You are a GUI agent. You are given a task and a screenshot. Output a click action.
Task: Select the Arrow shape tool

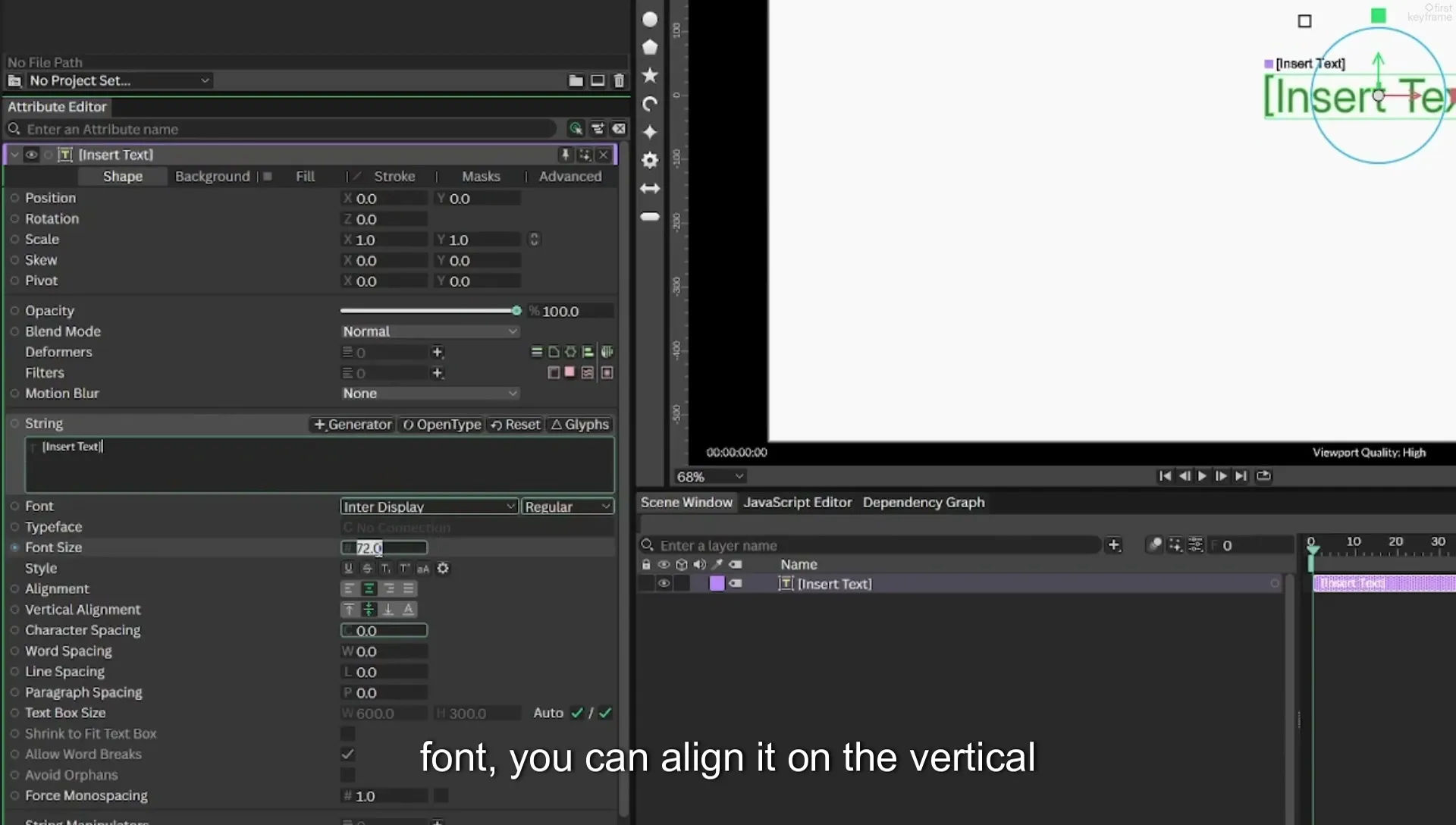[x=650, y=188]
